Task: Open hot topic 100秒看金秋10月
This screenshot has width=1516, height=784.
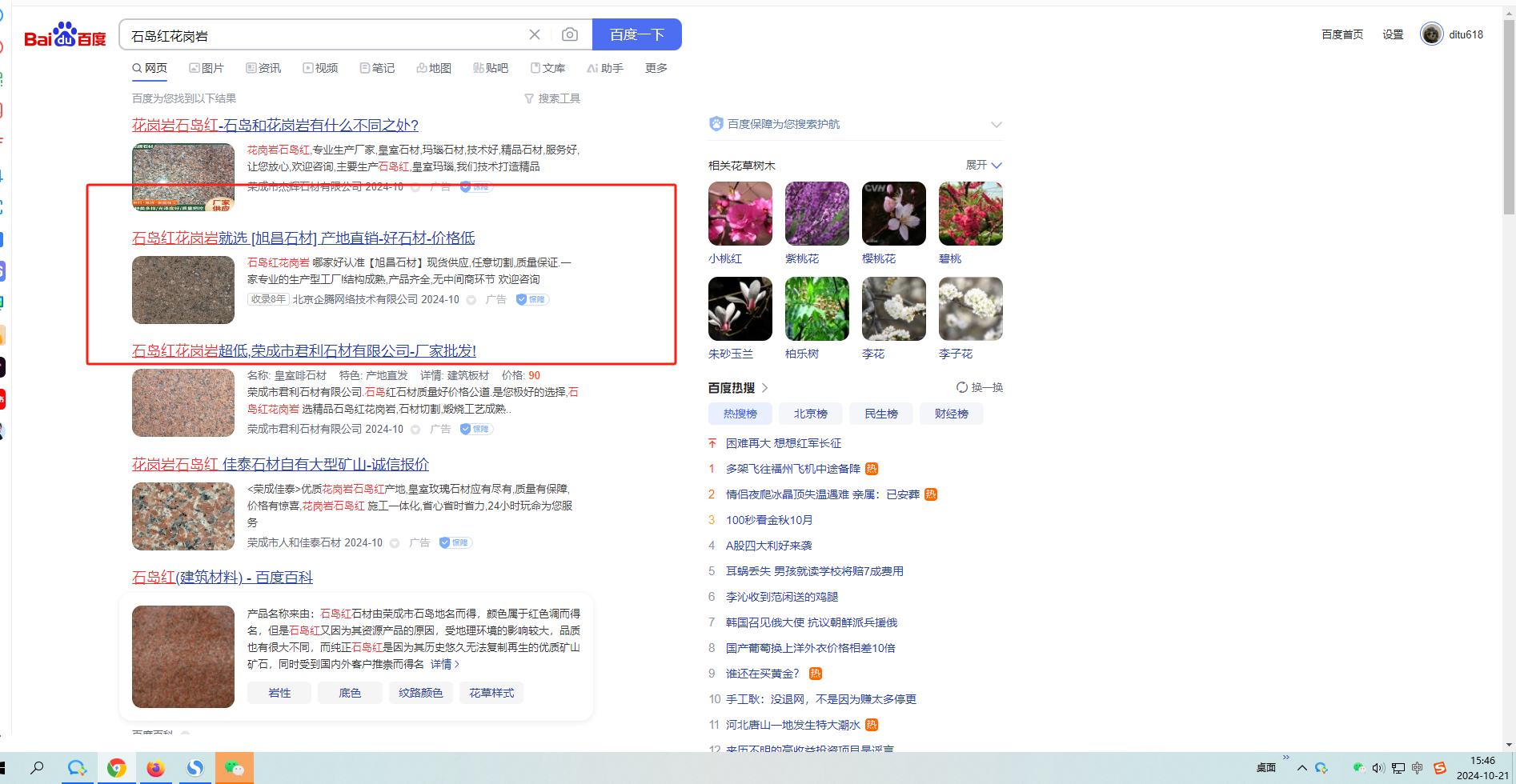Action: coord(769,520)
